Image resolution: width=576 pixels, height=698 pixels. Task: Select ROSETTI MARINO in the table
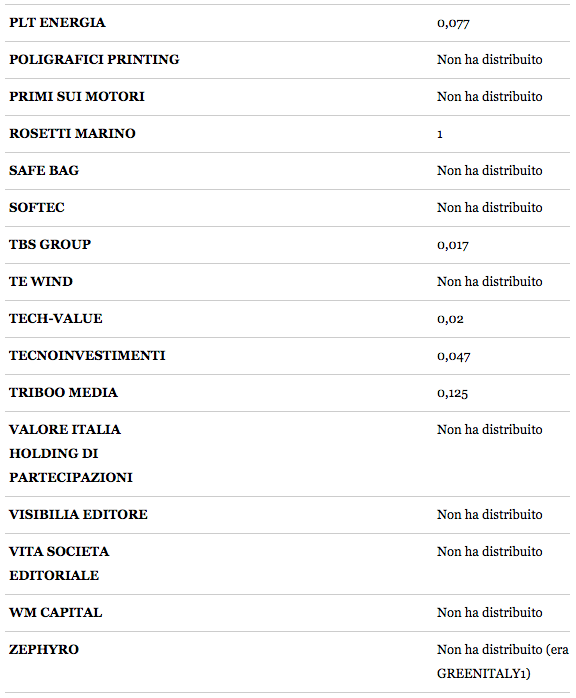(x=73, y=134)
